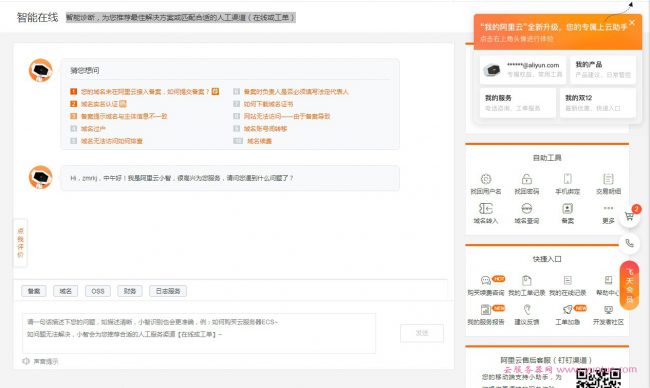Open the 交易明细 document tool
Screen dimensions: 650x388
click(608, 184)
